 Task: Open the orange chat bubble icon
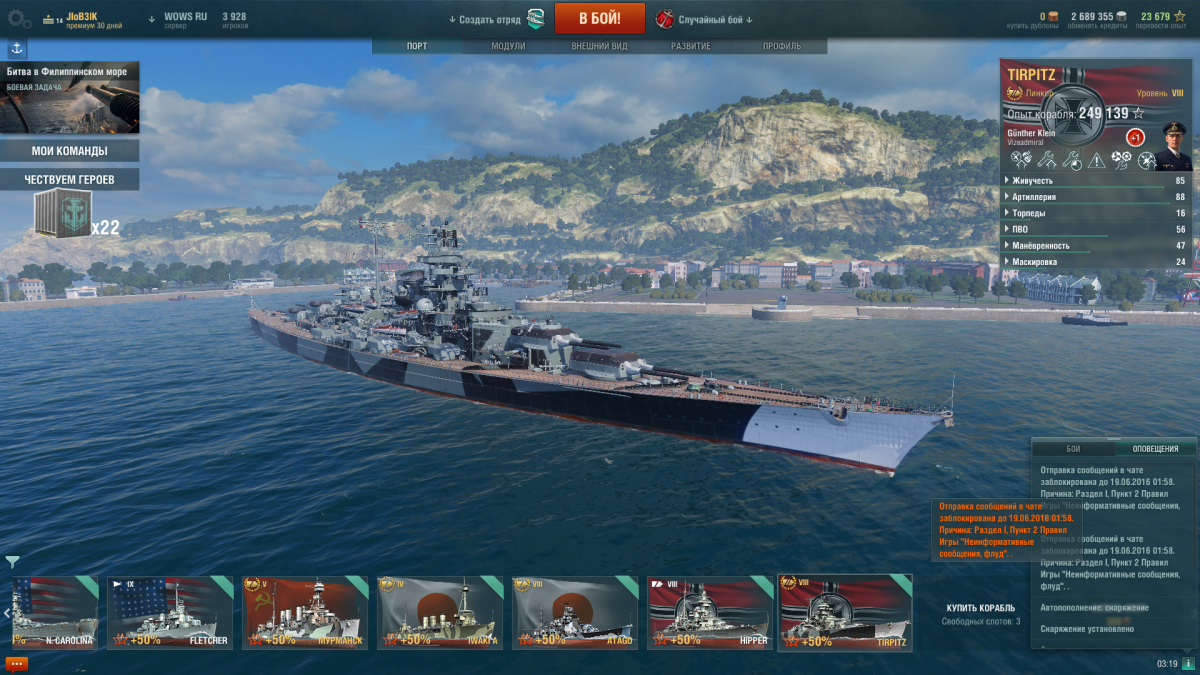pos(16,664)
